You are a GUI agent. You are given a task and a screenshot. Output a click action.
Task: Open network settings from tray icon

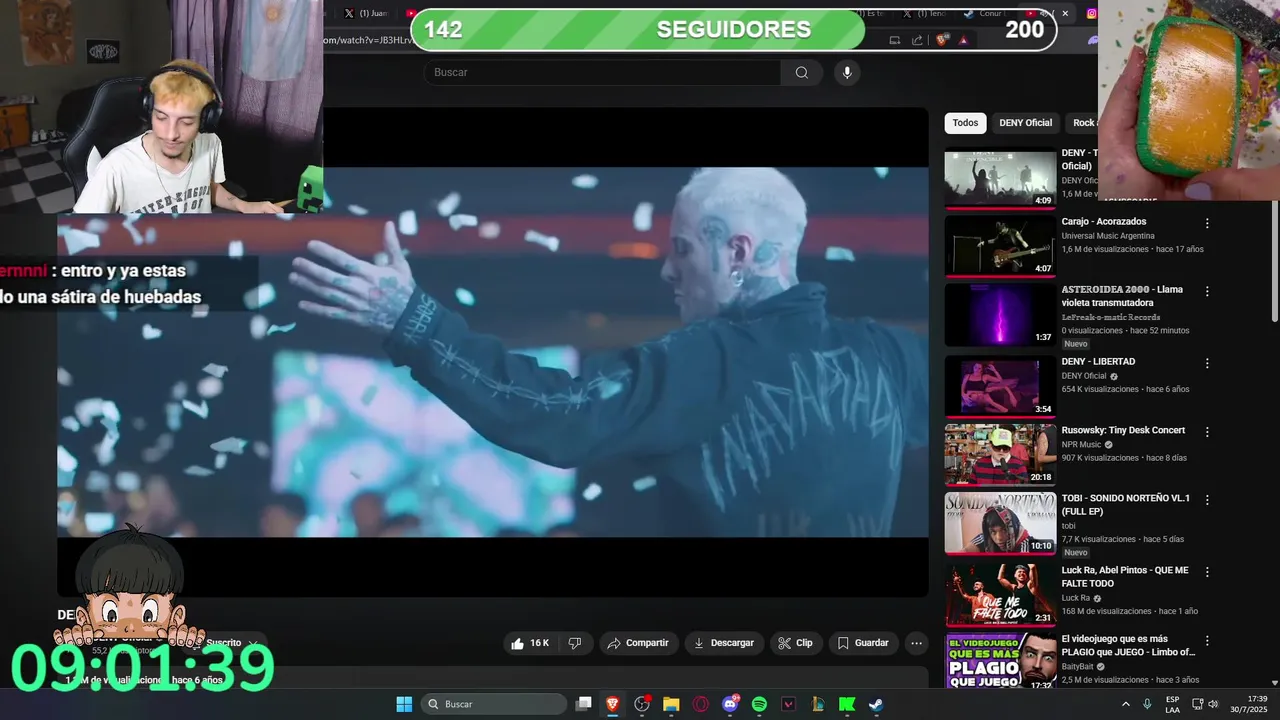click(1197, 704)
